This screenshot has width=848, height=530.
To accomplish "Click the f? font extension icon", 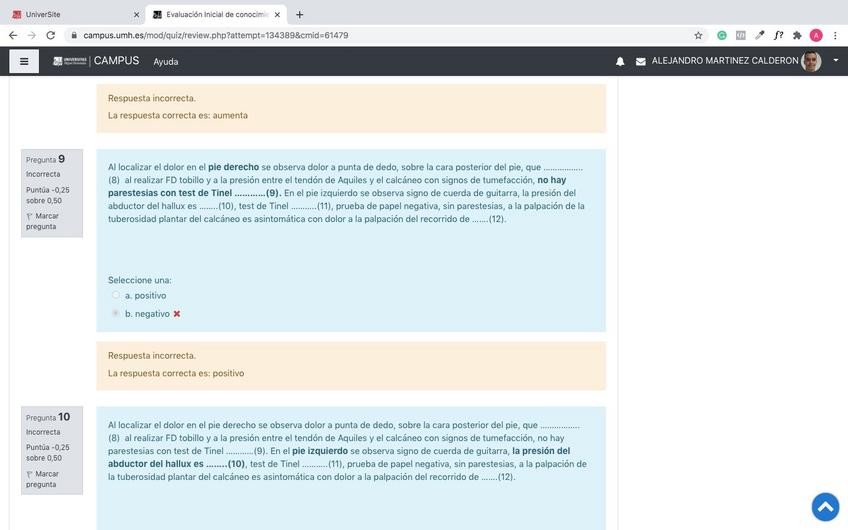I will point(778,35).
